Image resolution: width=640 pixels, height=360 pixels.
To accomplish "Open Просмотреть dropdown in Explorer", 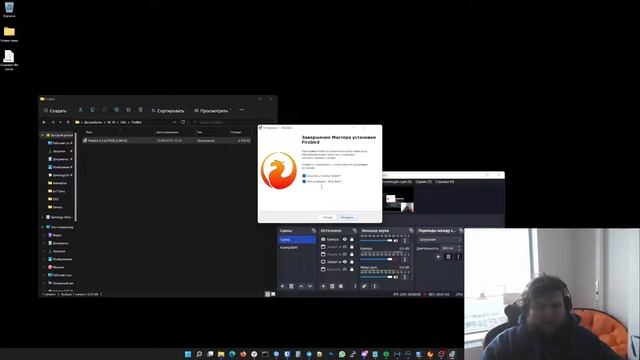I will 212,110.
